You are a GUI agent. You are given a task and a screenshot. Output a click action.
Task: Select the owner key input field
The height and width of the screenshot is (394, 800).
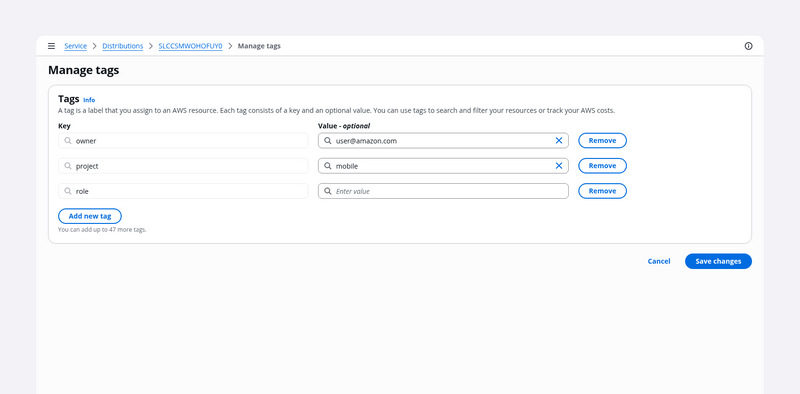(x=183, y=140)
